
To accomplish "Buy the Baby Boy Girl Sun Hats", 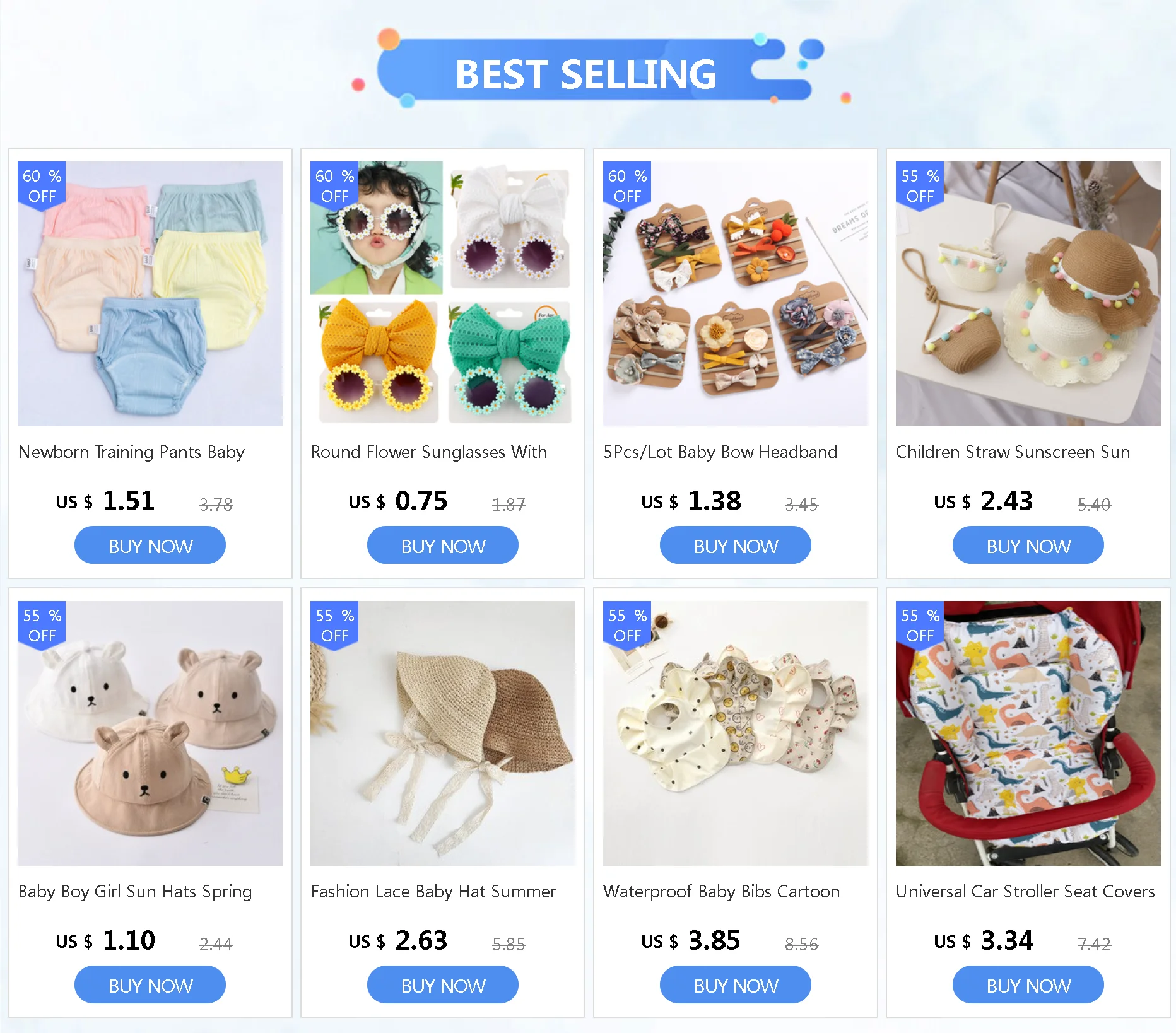I will (150, 985).
